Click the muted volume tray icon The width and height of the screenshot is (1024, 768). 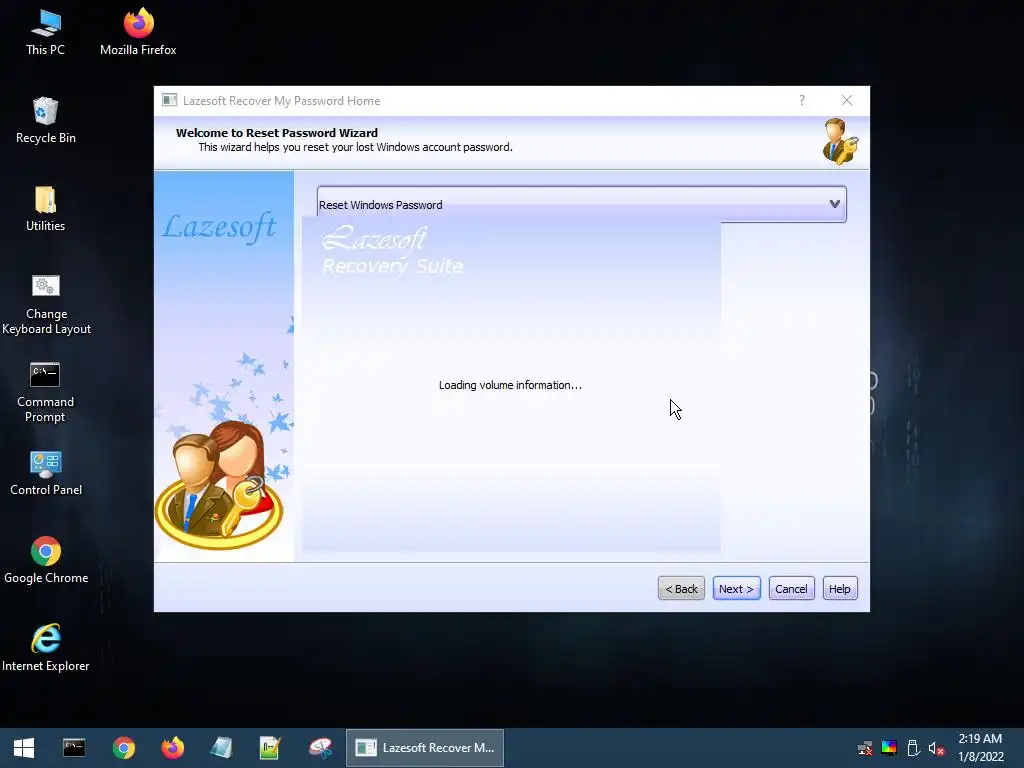coord(936,748)
